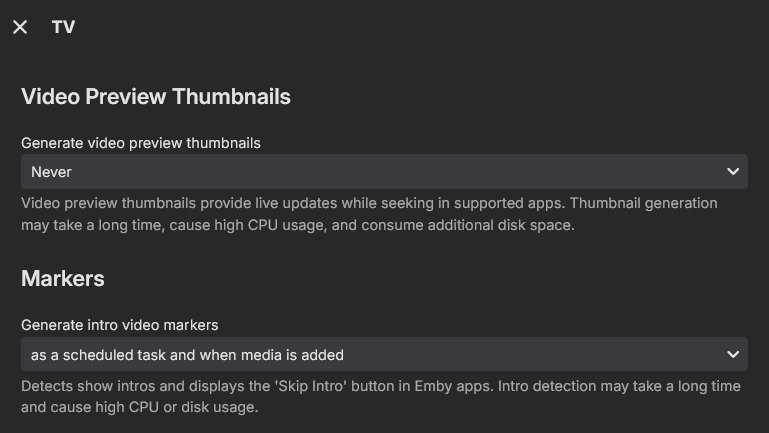Click the 'Generate video preview thumbnails' label
The image size is (769, 433).
(141, 143)
